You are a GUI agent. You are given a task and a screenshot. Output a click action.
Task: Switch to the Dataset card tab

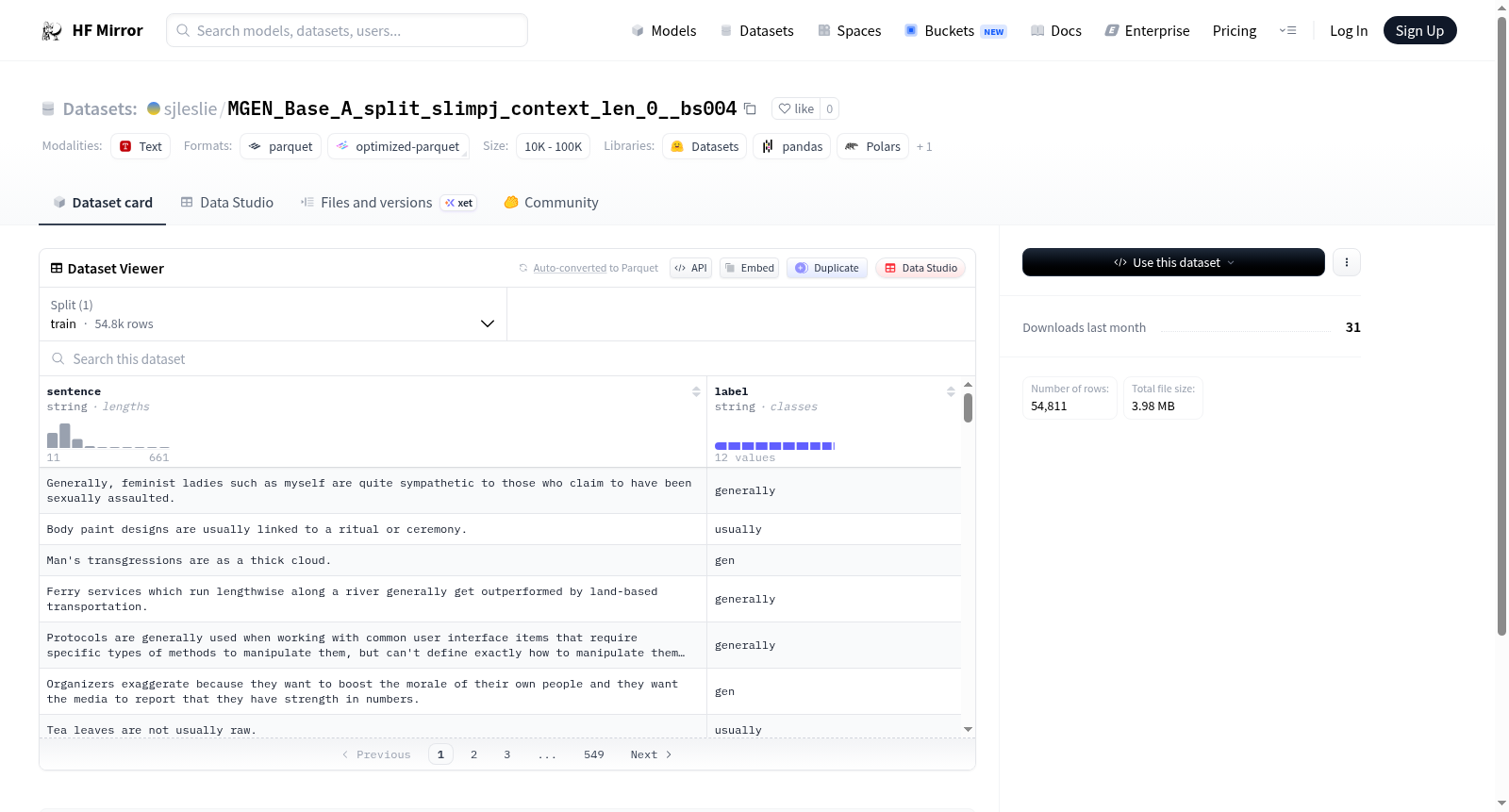103,202
